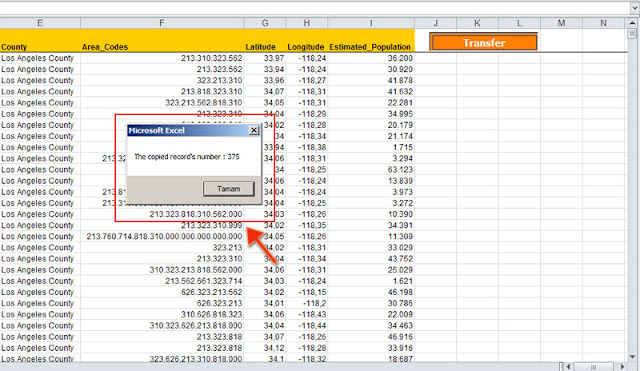Click the Longitude header cell
This screenshot has width=640, height=371.
click(307, 40)
